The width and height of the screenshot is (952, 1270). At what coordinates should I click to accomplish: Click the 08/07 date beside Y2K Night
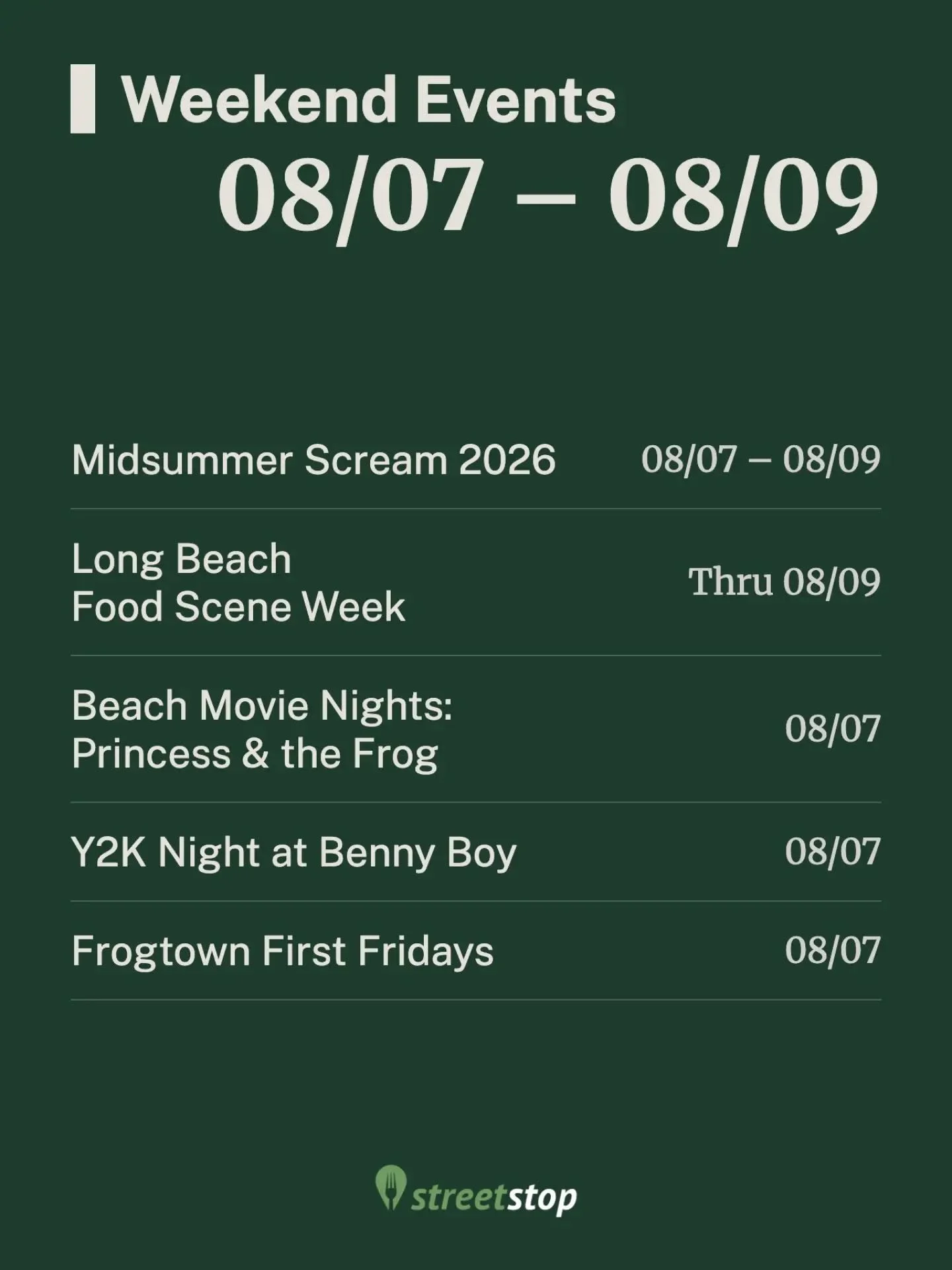[833, 851]
